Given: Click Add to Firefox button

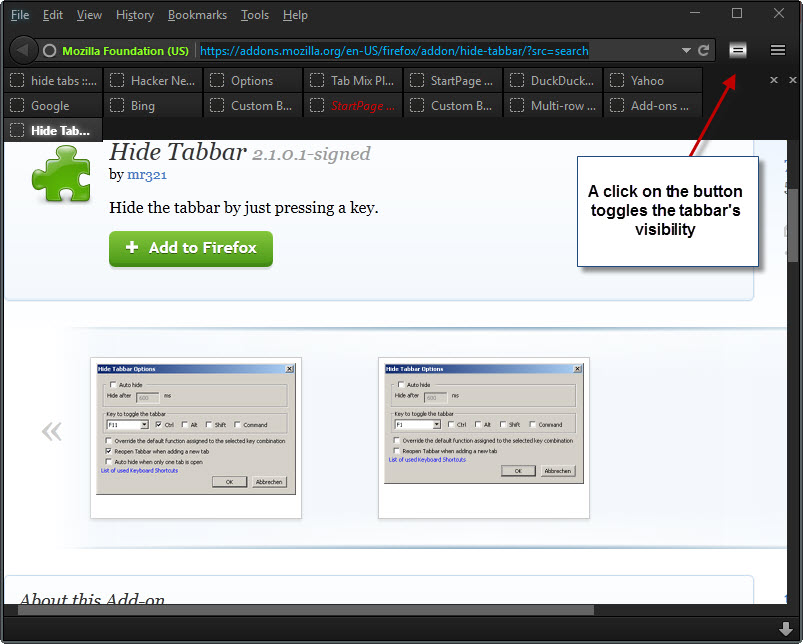Looking at the screenshot, I should pyautogui.click(x=191, y=248).
